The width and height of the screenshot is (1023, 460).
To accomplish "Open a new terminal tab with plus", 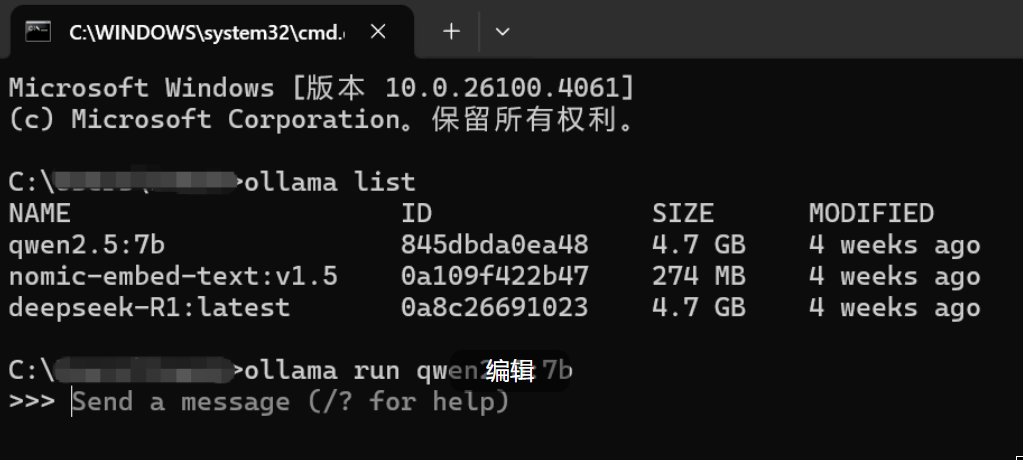I will point(452,31).
